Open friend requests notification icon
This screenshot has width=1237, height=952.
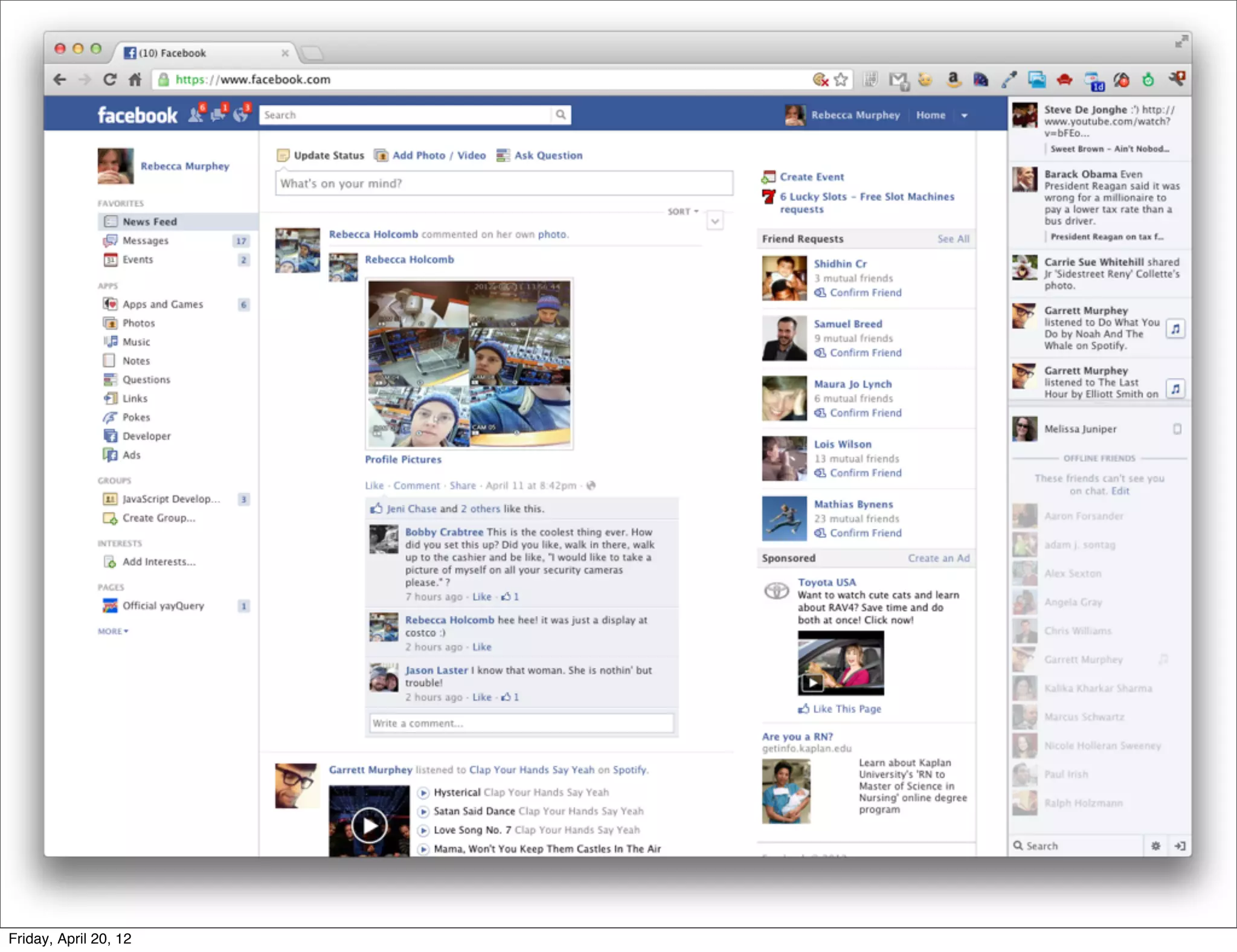tap(196, 115)
